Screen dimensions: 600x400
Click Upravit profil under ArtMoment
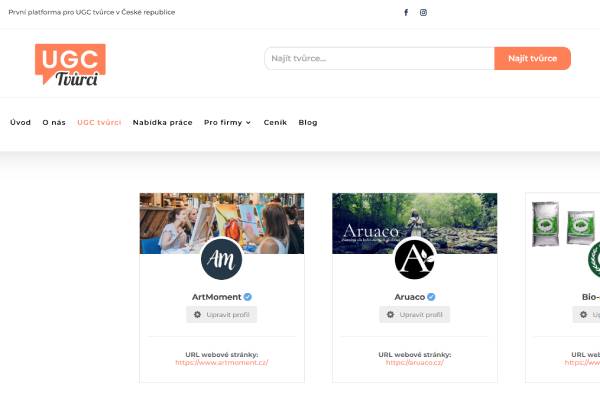[x=222, y=315]
